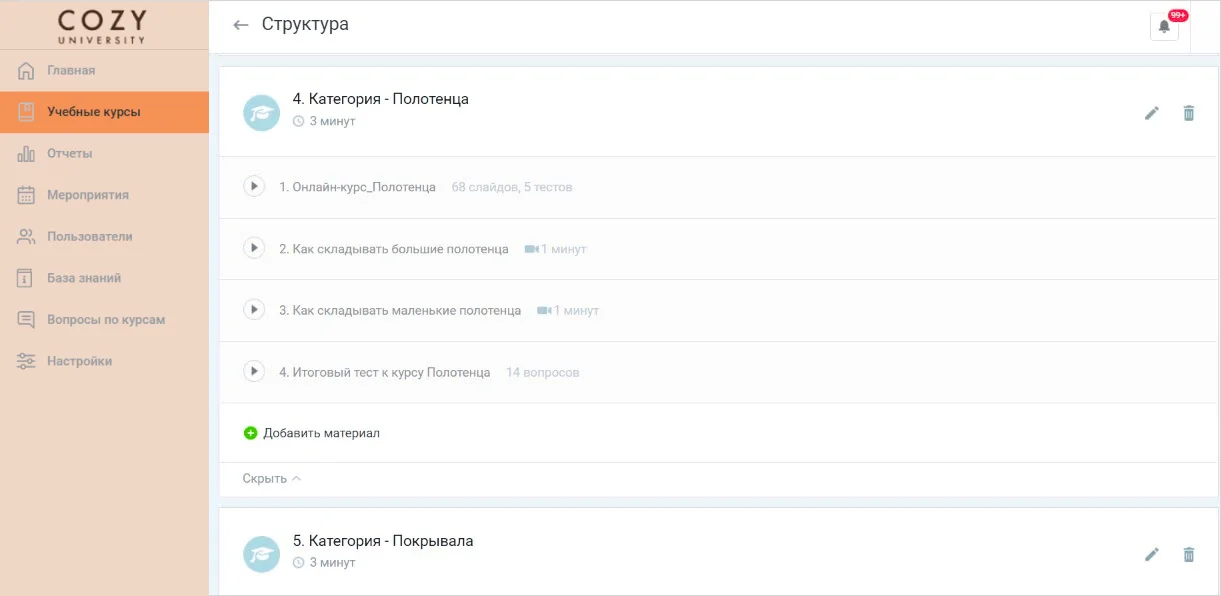
Task: Click the back arrow next to Структура
Action: point(240,25)
